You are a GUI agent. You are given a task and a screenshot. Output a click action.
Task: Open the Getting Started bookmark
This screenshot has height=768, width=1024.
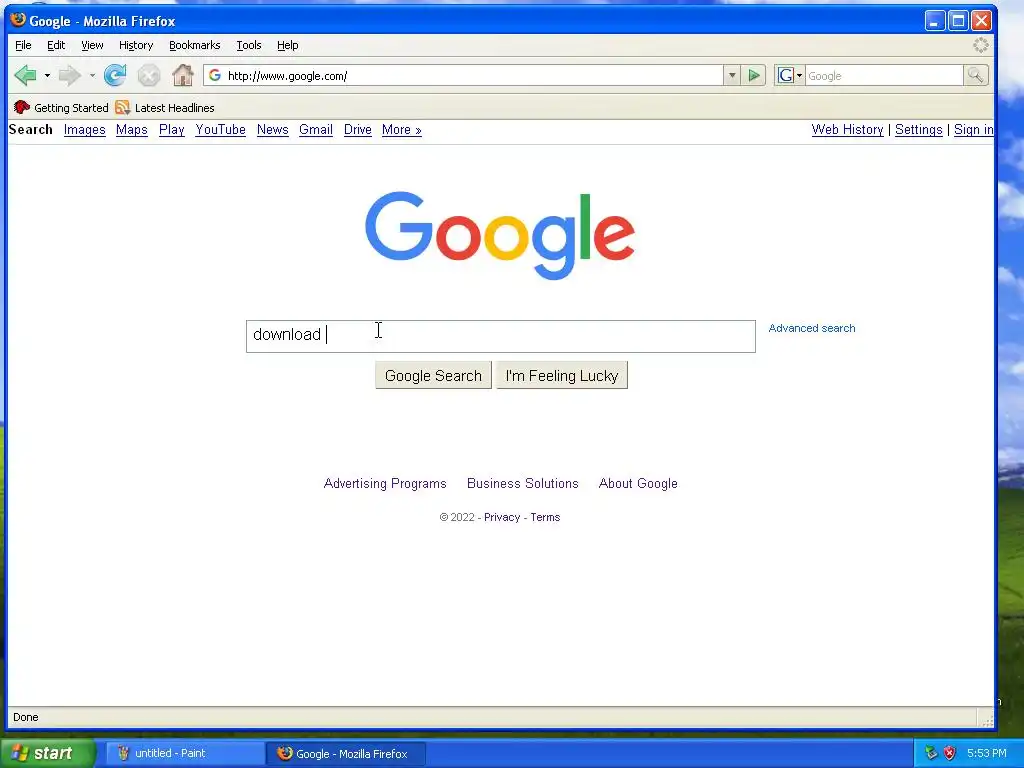61,108
